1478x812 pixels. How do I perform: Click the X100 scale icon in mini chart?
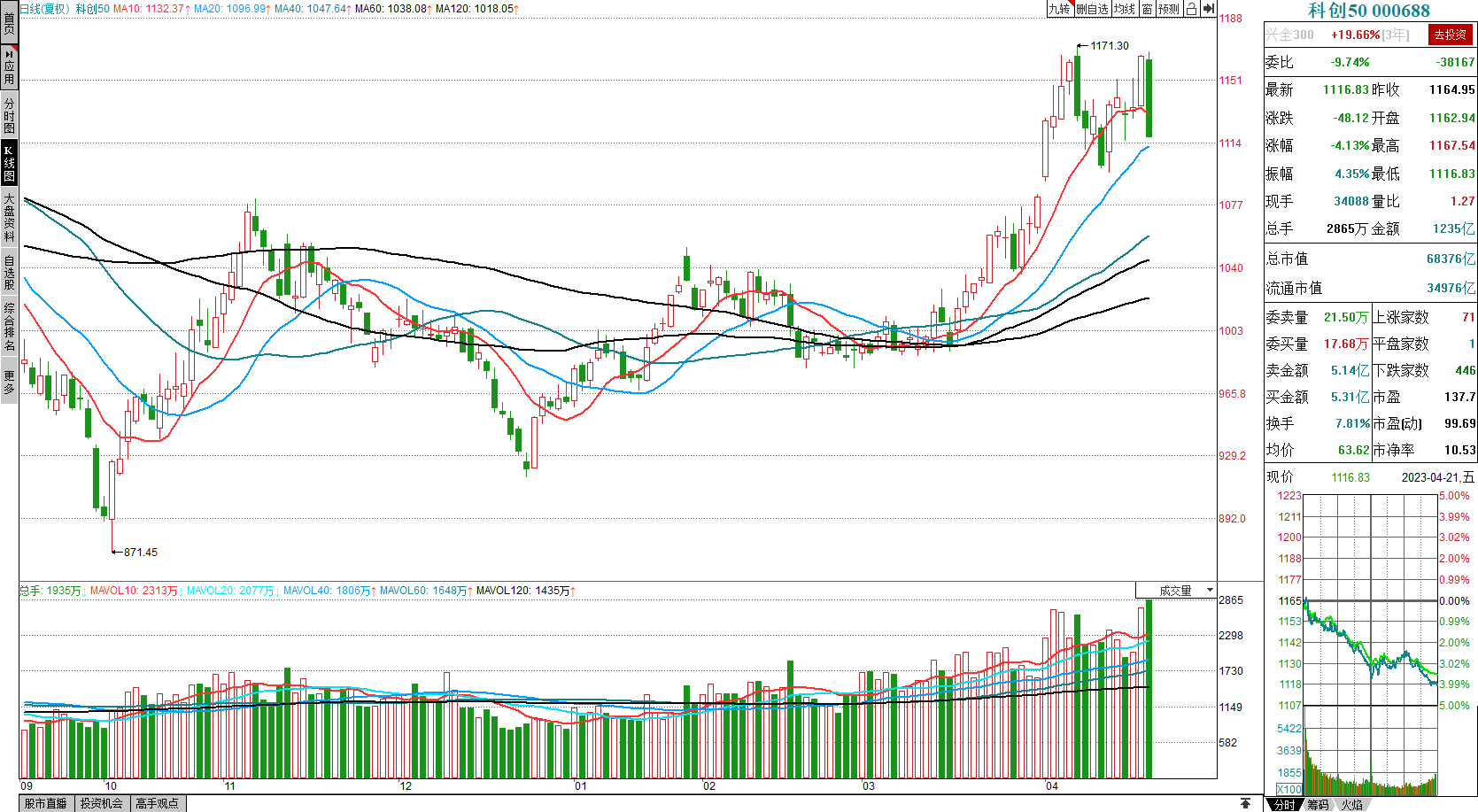click(x=1289, y=789)
